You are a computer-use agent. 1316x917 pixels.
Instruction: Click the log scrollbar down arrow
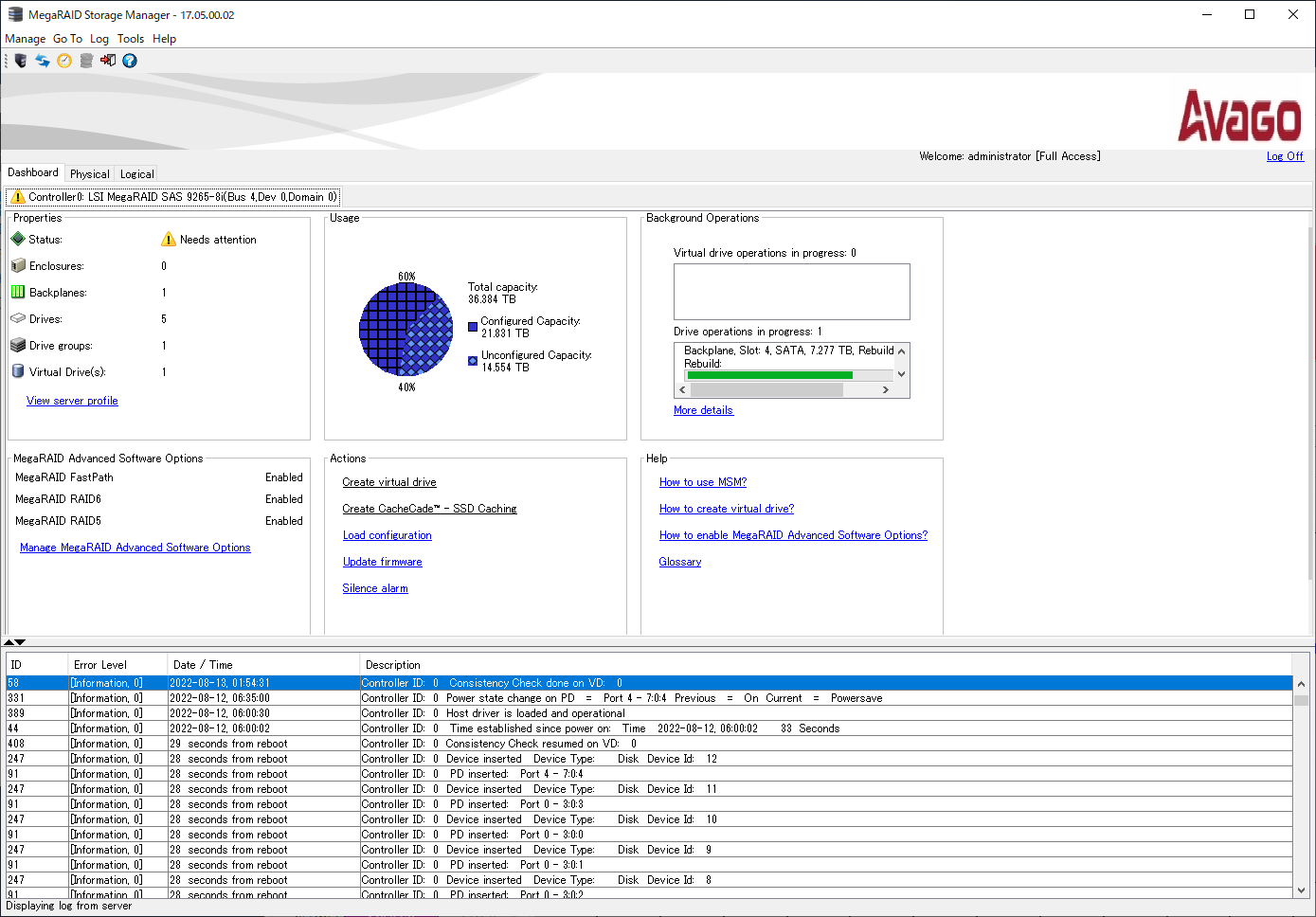(1301, 890)
